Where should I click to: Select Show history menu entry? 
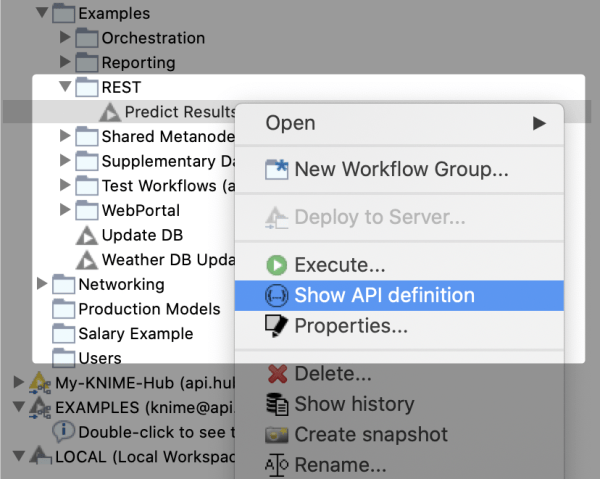pos(399,404)
